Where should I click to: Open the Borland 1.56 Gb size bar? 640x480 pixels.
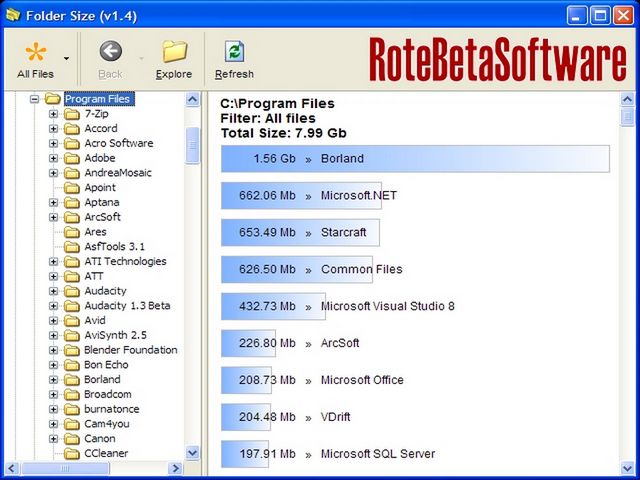[x=415, y=159]
